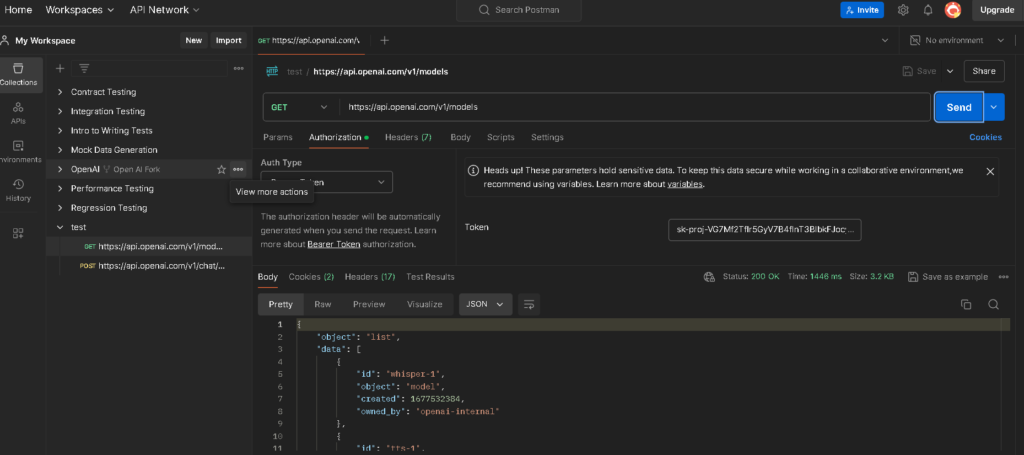The width and height of the screenshot is (1024, 455).
Task: Click the Token input field
Action: tap(764, 229)
